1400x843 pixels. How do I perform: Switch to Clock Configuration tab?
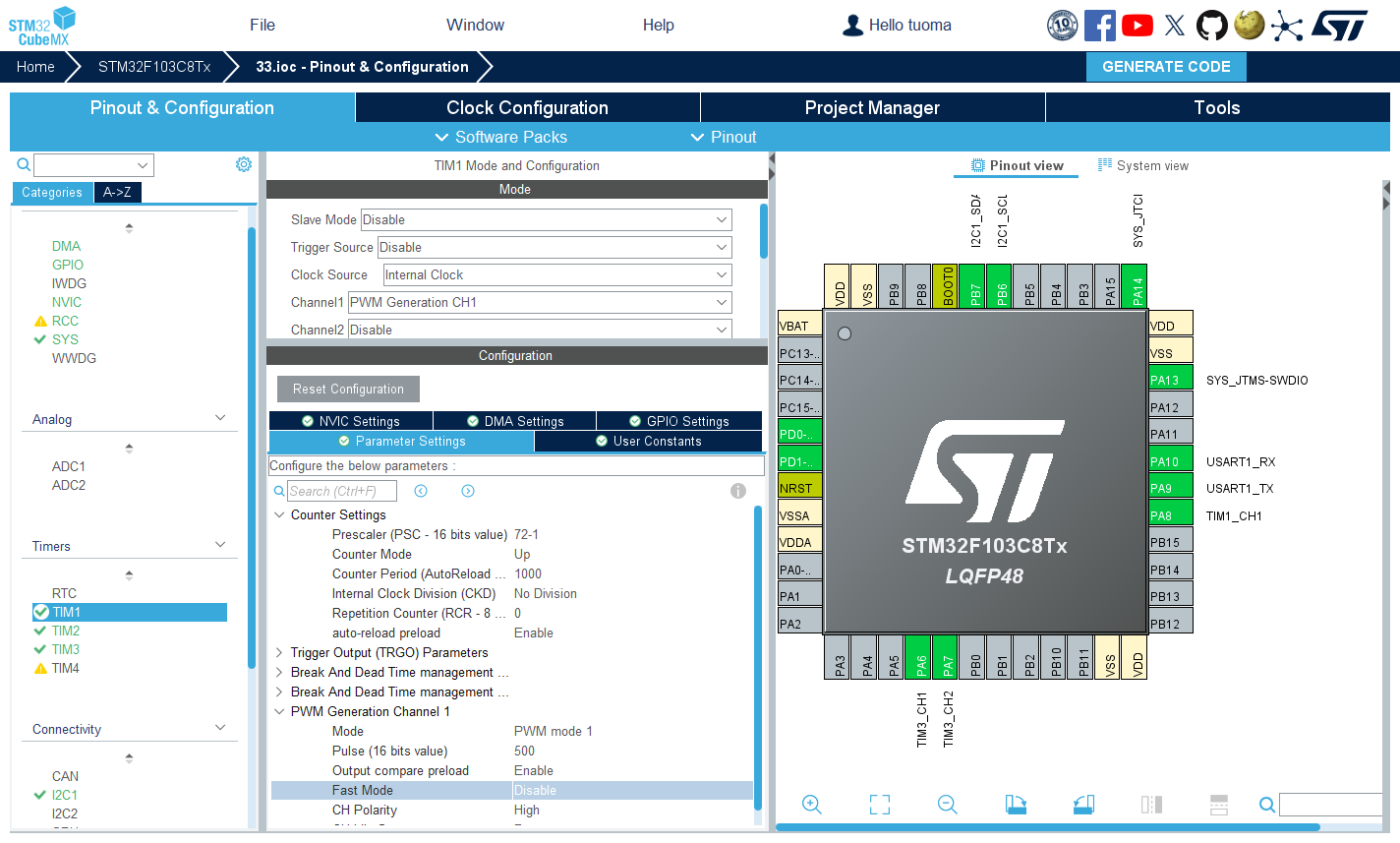click(527, 107)
